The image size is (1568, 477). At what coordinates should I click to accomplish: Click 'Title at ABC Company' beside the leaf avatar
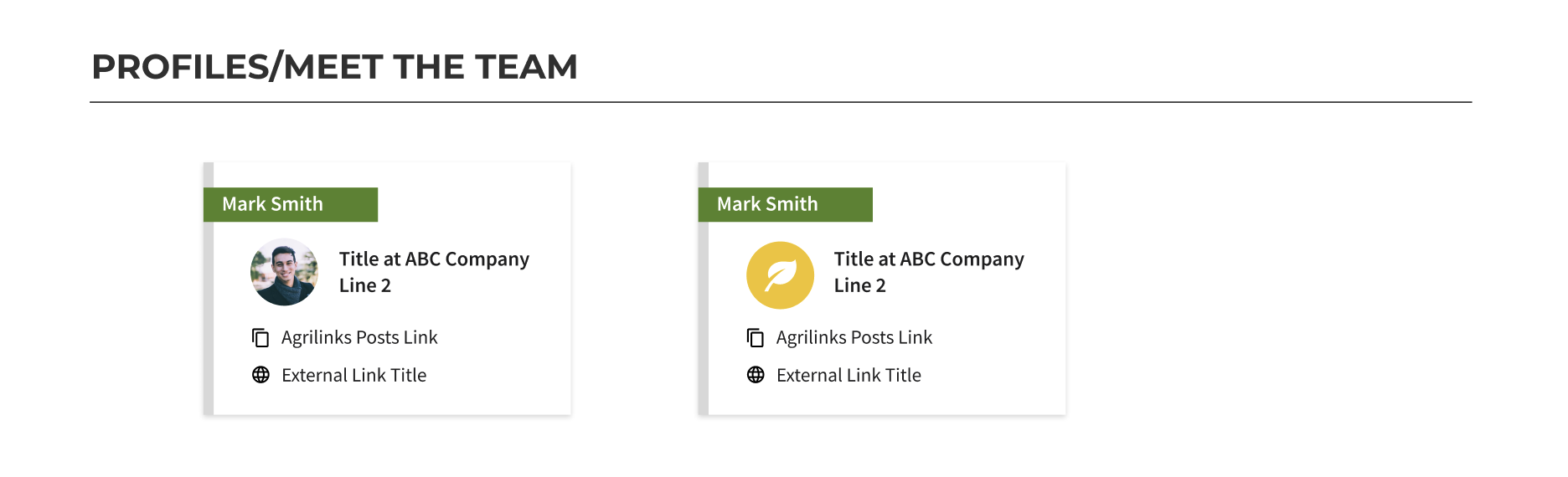click(929, 259)
